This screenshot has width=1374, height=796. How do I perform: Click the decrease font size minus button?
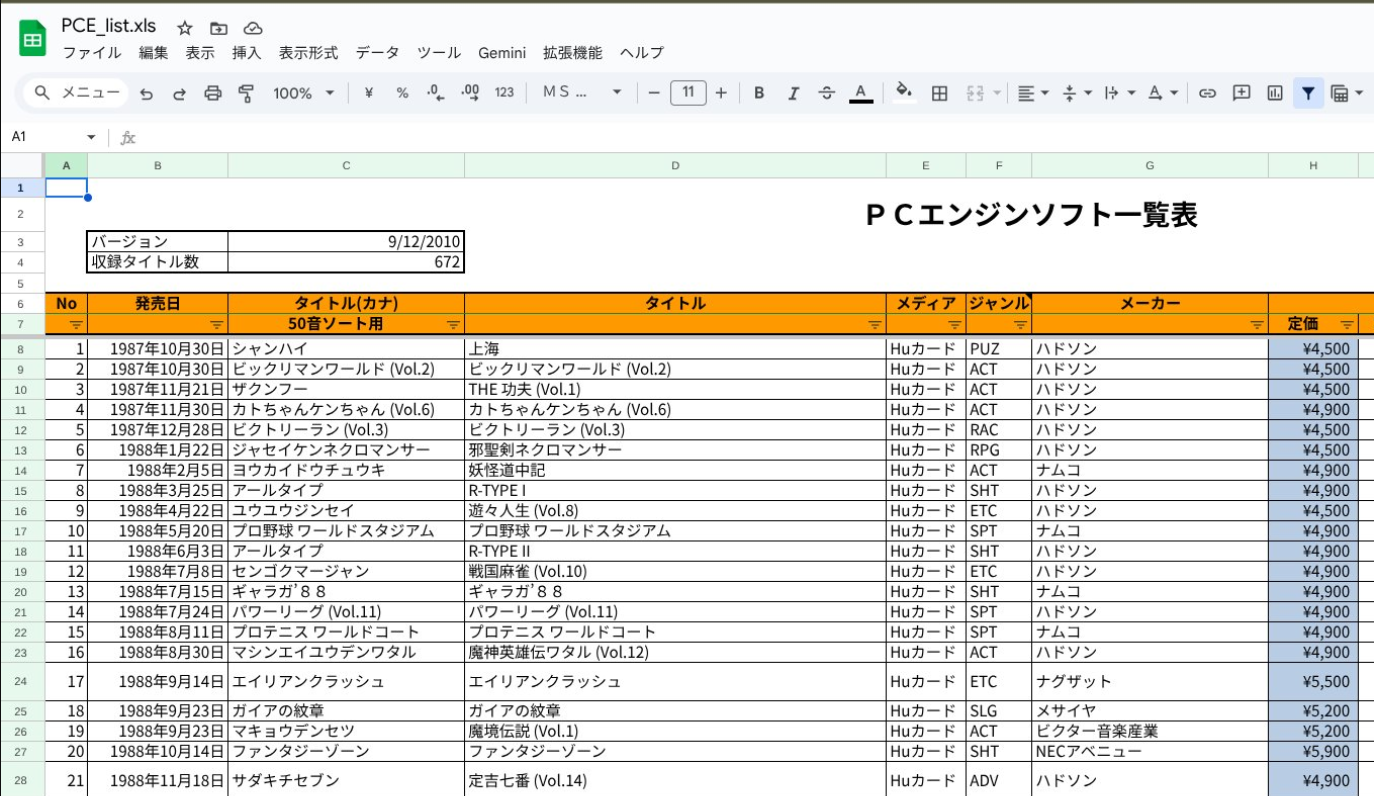pos(654,93)
